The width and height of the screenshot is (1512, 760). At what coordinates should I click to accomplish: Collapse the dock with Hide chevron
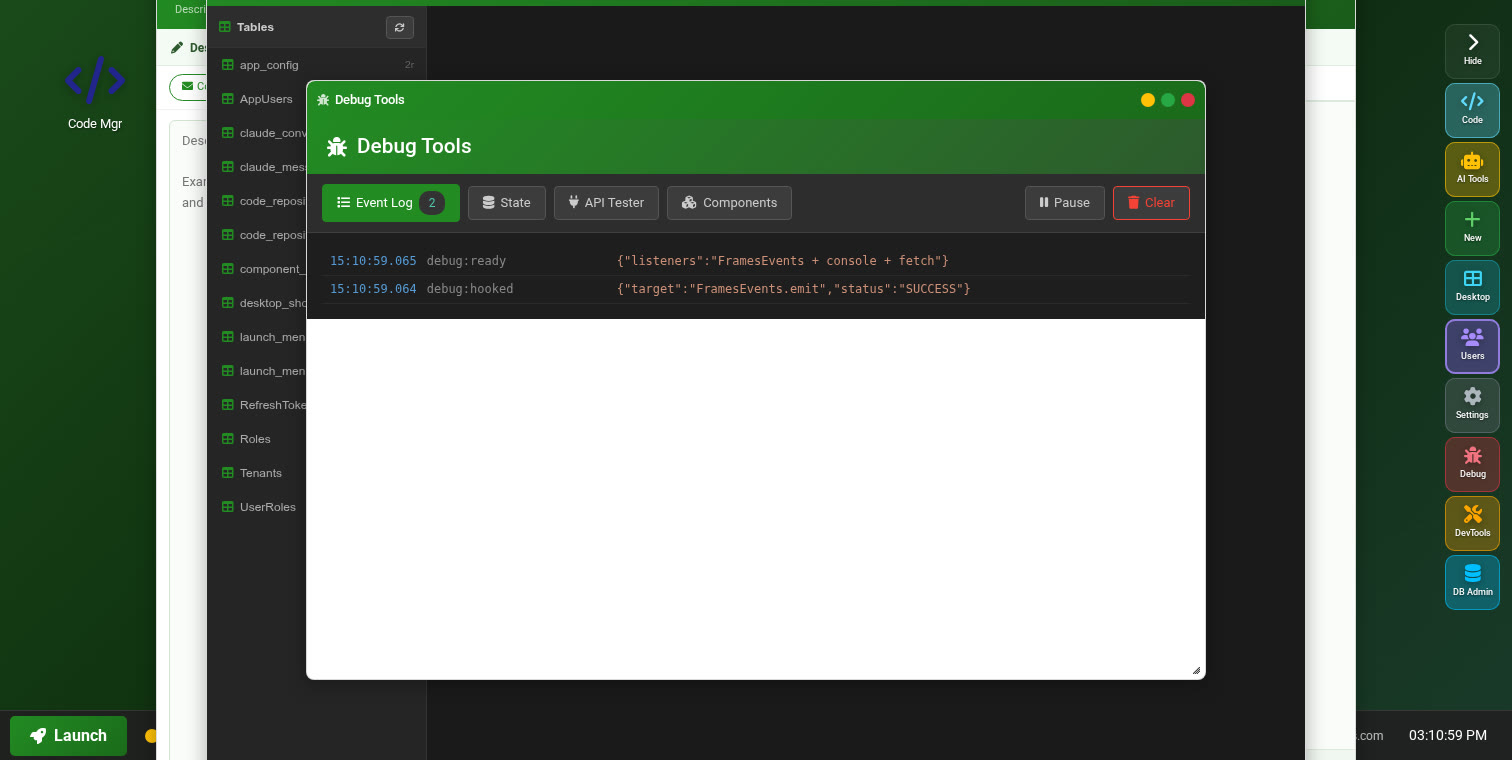(x=1472, y=48)
